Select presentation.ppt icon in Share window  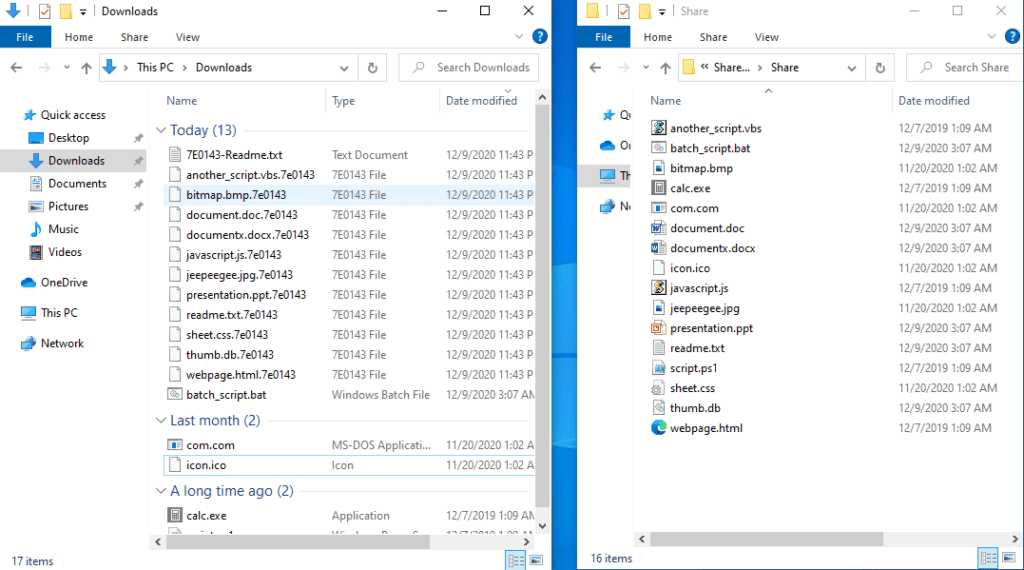click(658, 328)
